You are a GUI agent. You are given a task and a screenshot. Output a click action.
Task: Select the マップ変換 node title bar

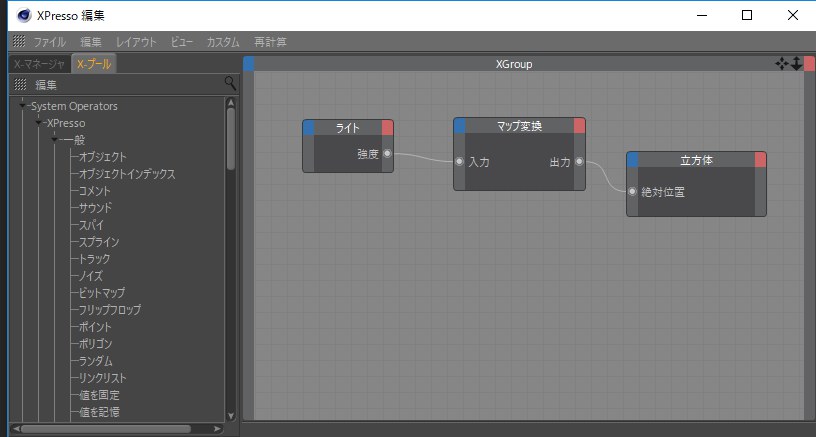519,126
